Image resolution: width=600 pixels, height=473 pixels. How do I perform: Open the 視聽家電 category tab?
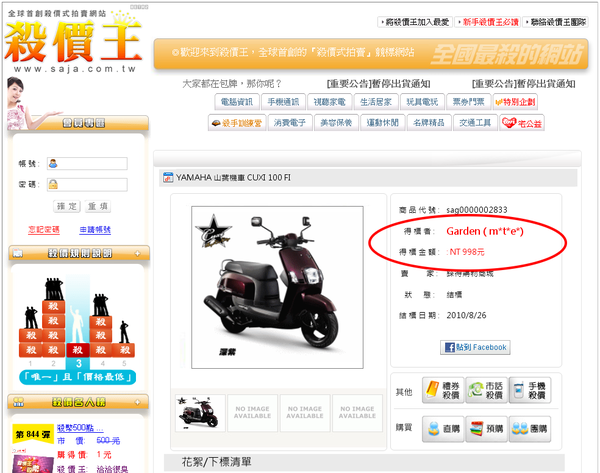329,102
